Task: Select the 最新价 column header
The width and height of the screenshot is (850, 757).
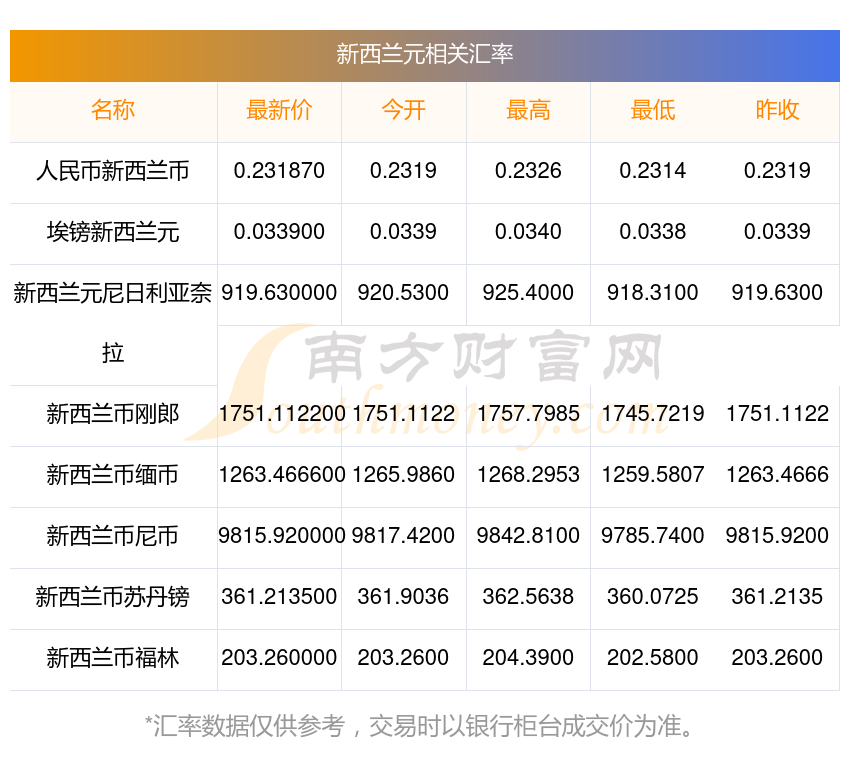Action: pos(279,110)
